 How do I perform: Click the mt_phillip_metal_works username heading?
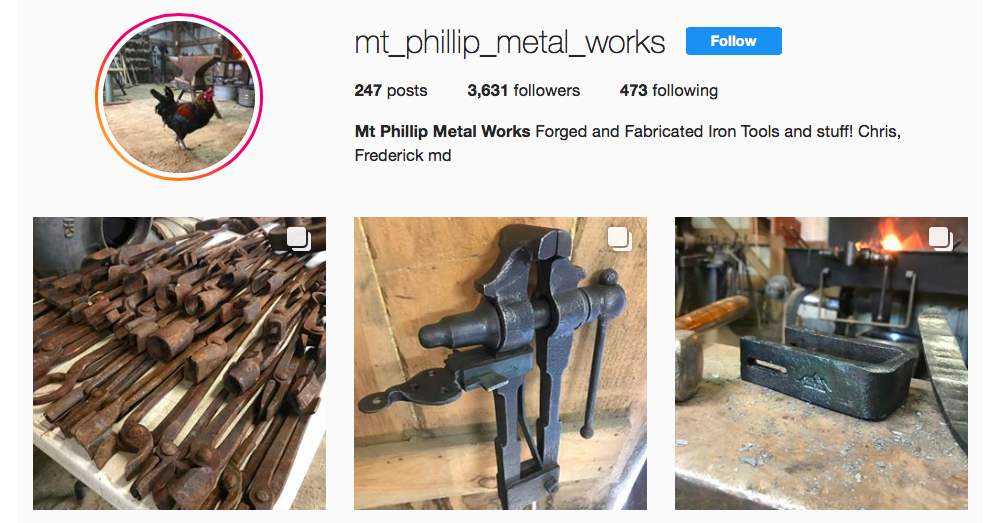click(x=510, y=42)
